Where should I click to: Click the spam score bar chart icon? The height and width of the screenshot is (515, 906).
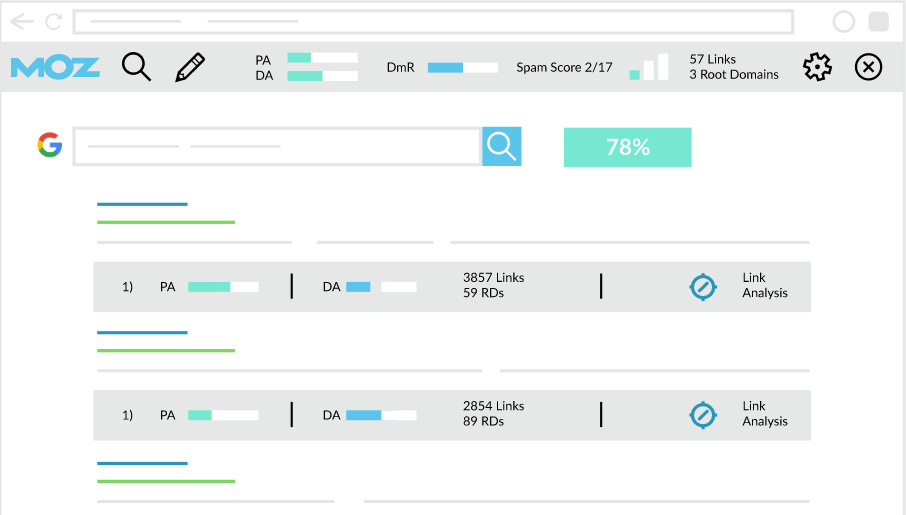(649, 67)
